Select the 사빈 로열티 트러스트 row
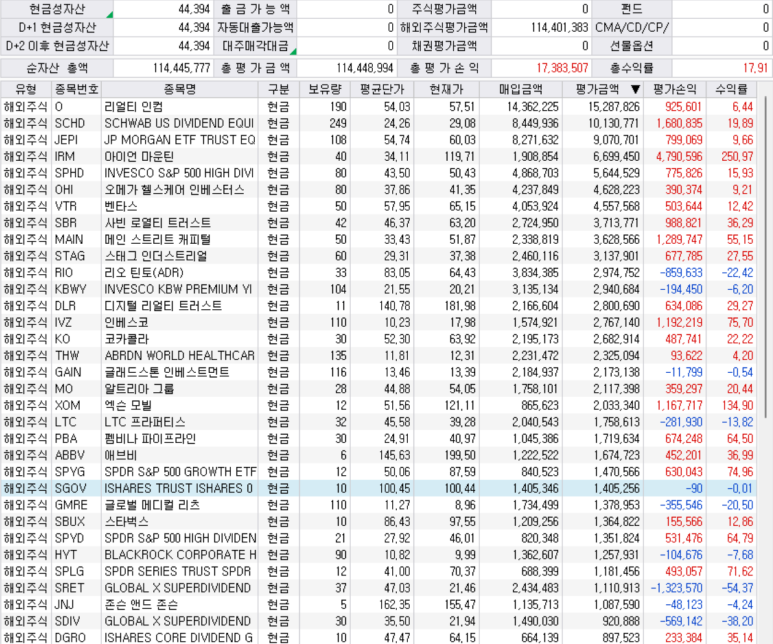The height and width of the screenshot is (644, 773). [x=379, y=223]
